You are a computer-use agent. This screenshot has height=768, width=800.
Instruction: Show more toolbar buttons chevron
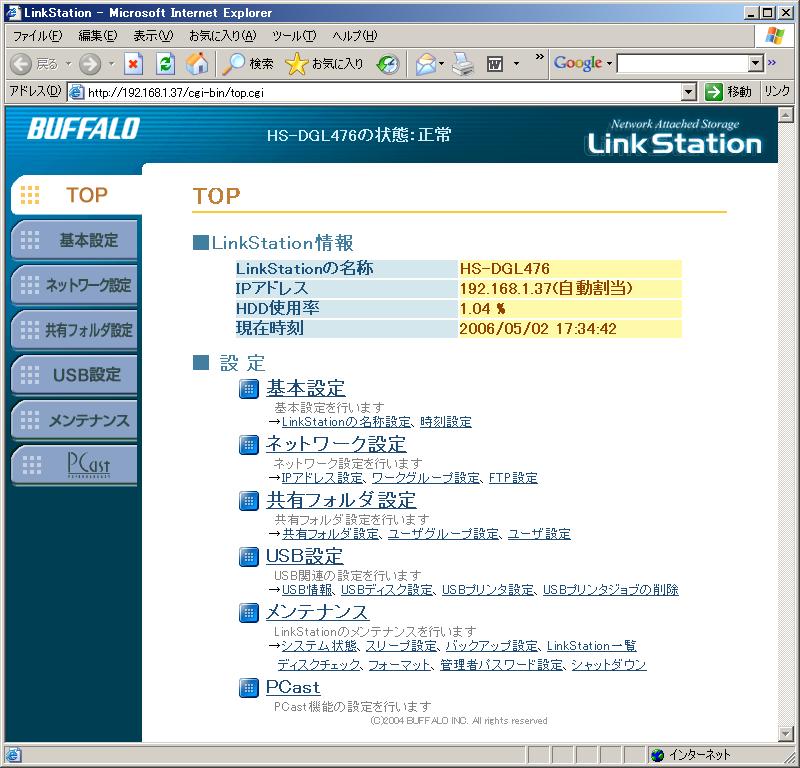[x=539, y=57]
